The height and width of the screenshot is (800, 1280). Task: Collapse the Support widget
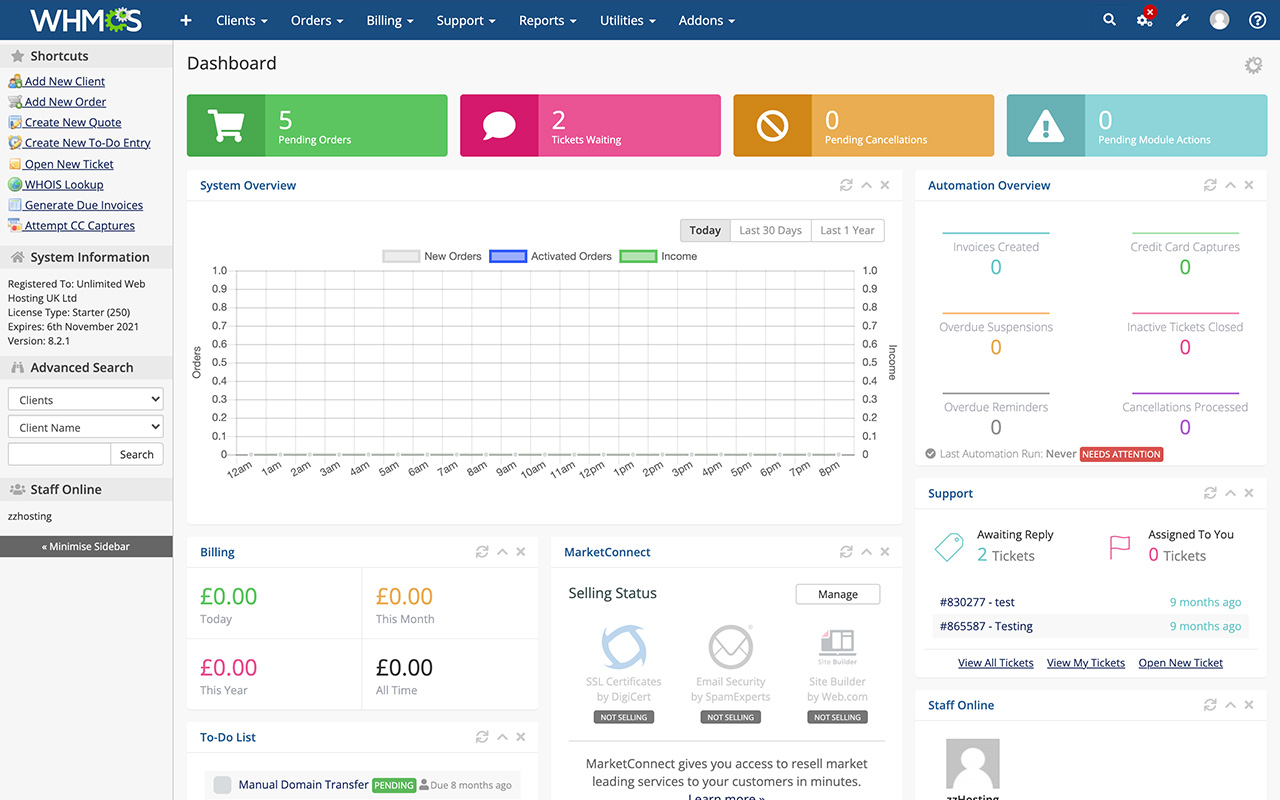click(x=1230, y=494)
